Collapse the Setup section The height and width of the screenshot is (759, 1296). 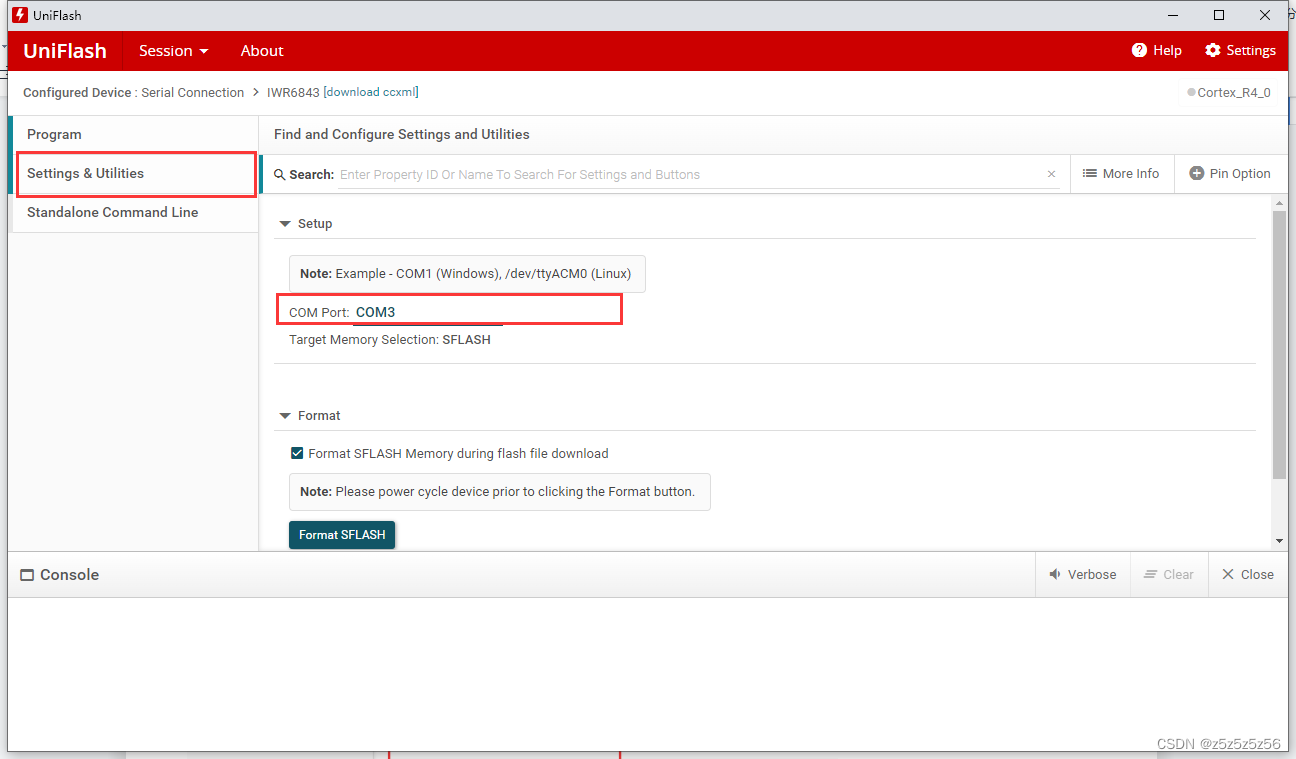[285, 224]
